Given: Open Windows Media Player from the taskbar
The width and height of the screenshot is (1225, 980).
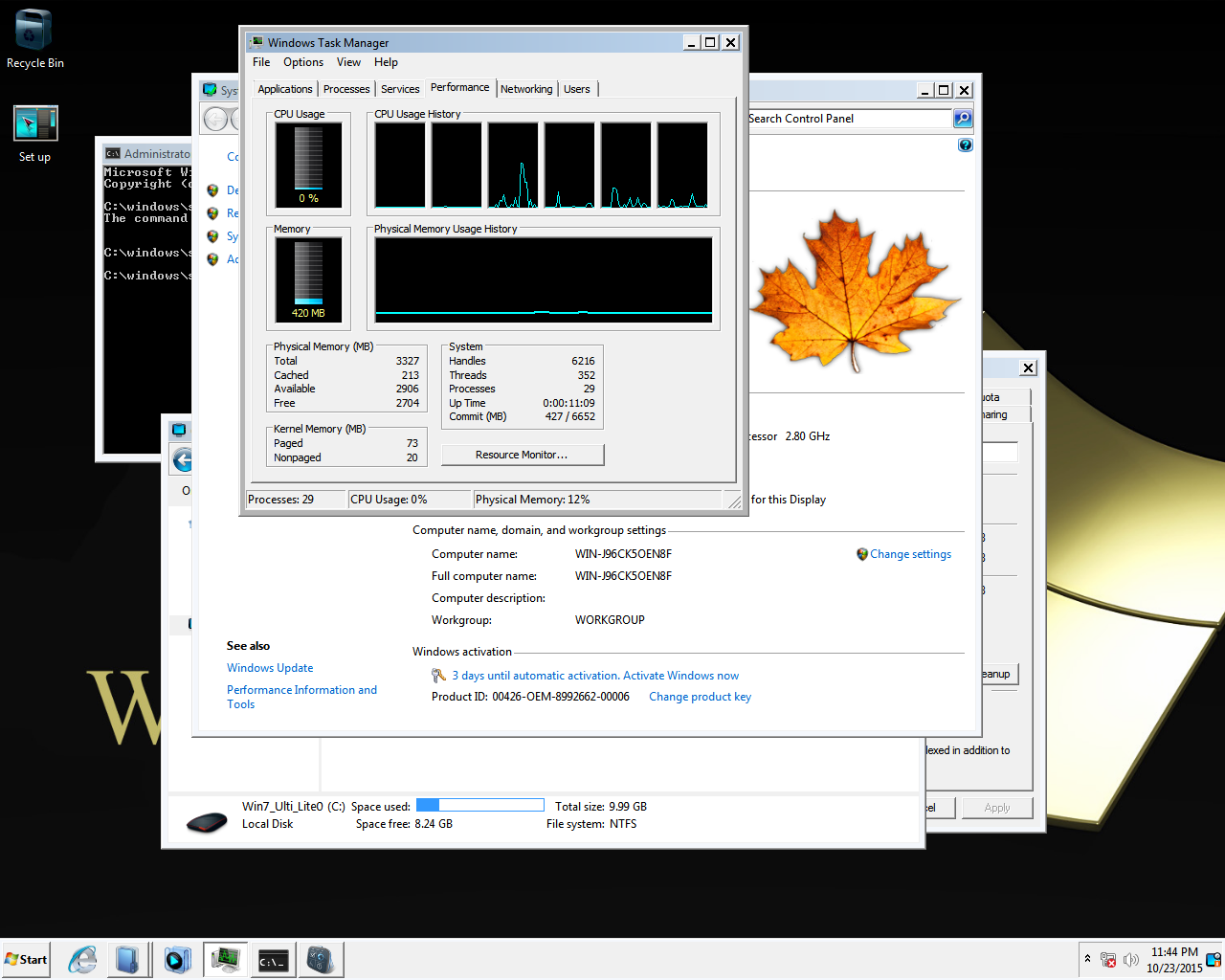Looking at the screenshot, I should (x=177, y=959).
